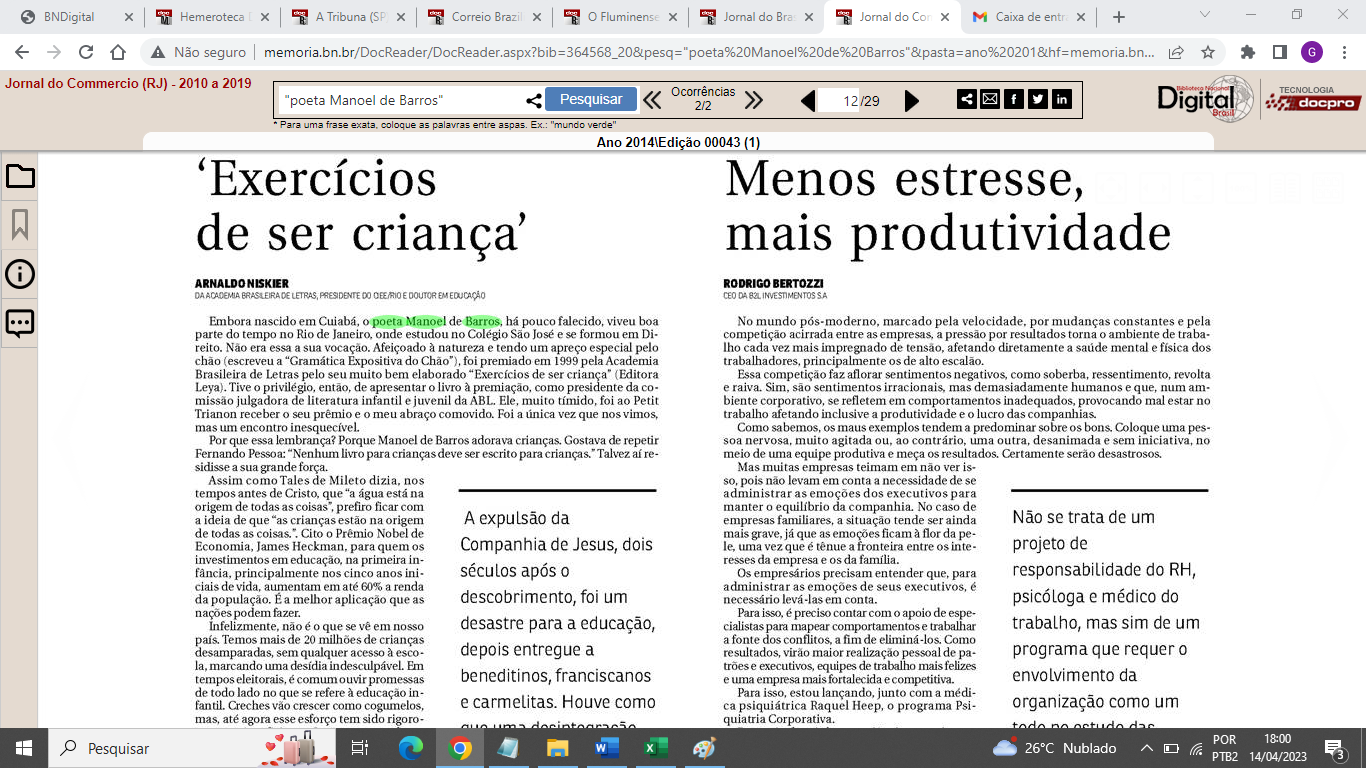Screen dimensions: 1366x768
Task: Go to the previous page with left triangle arrow
Action: (x=808, y=100)
